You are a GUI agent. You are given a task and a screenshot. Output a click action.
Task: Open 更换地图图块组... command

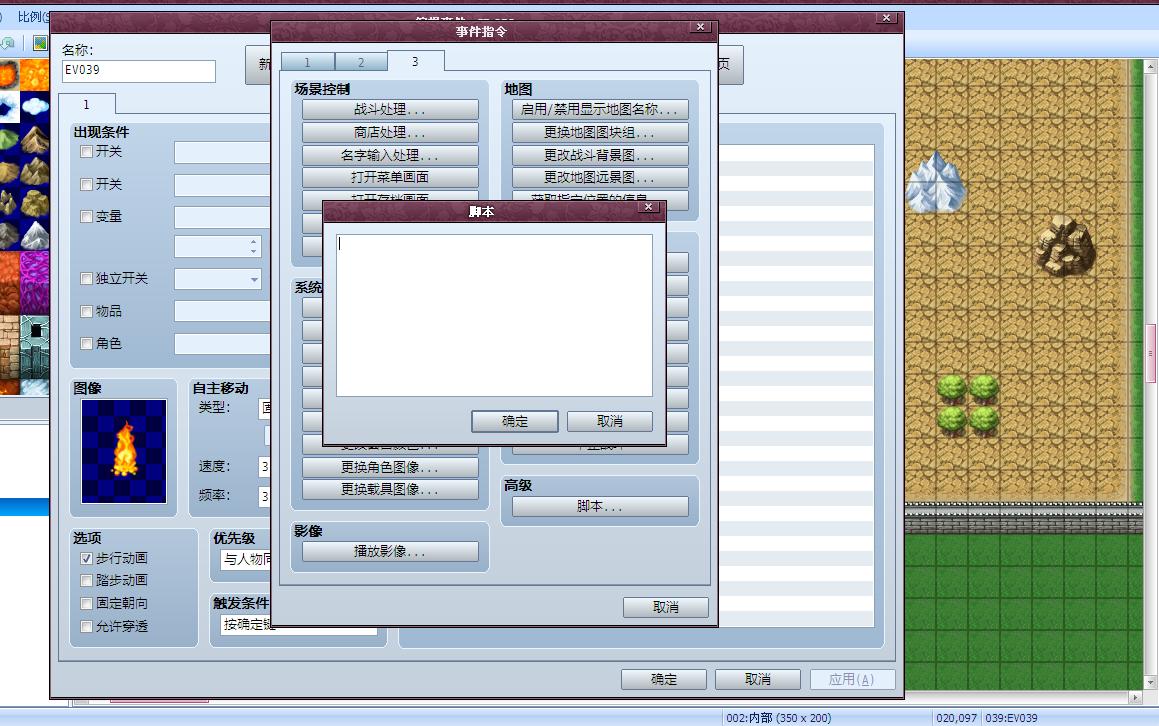[x=600, y=132]
